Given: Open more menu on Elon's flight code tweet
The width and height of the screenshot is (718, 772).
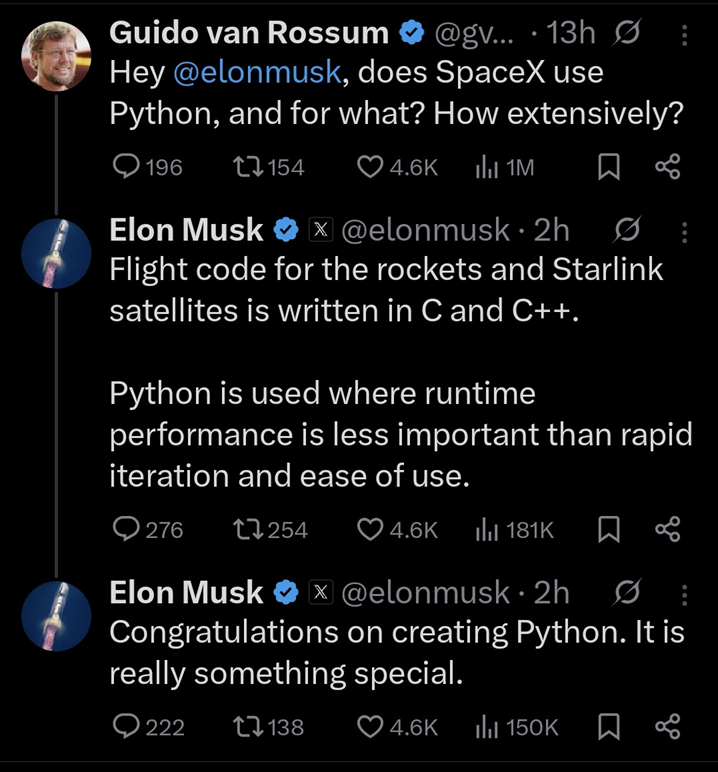Looking at the screenshot, I should point(684,232).
